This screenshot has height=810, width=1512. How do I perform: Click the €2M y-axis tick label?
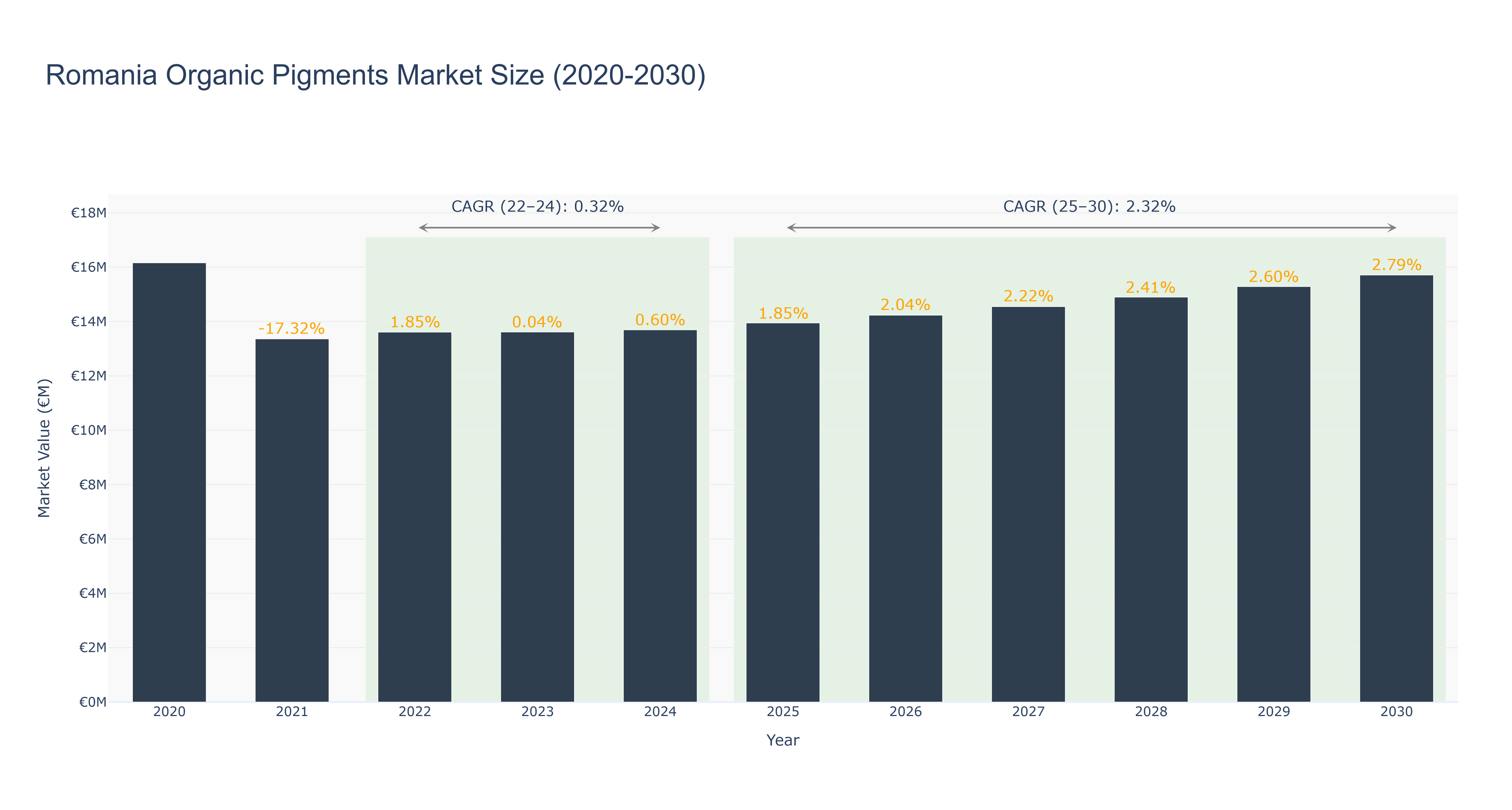93,647
